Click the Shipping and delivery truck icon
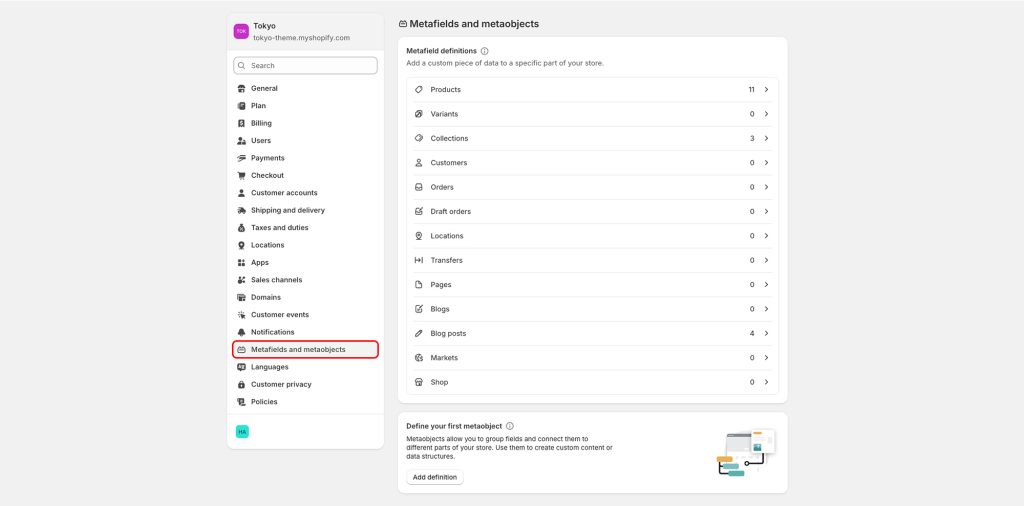 241,210
